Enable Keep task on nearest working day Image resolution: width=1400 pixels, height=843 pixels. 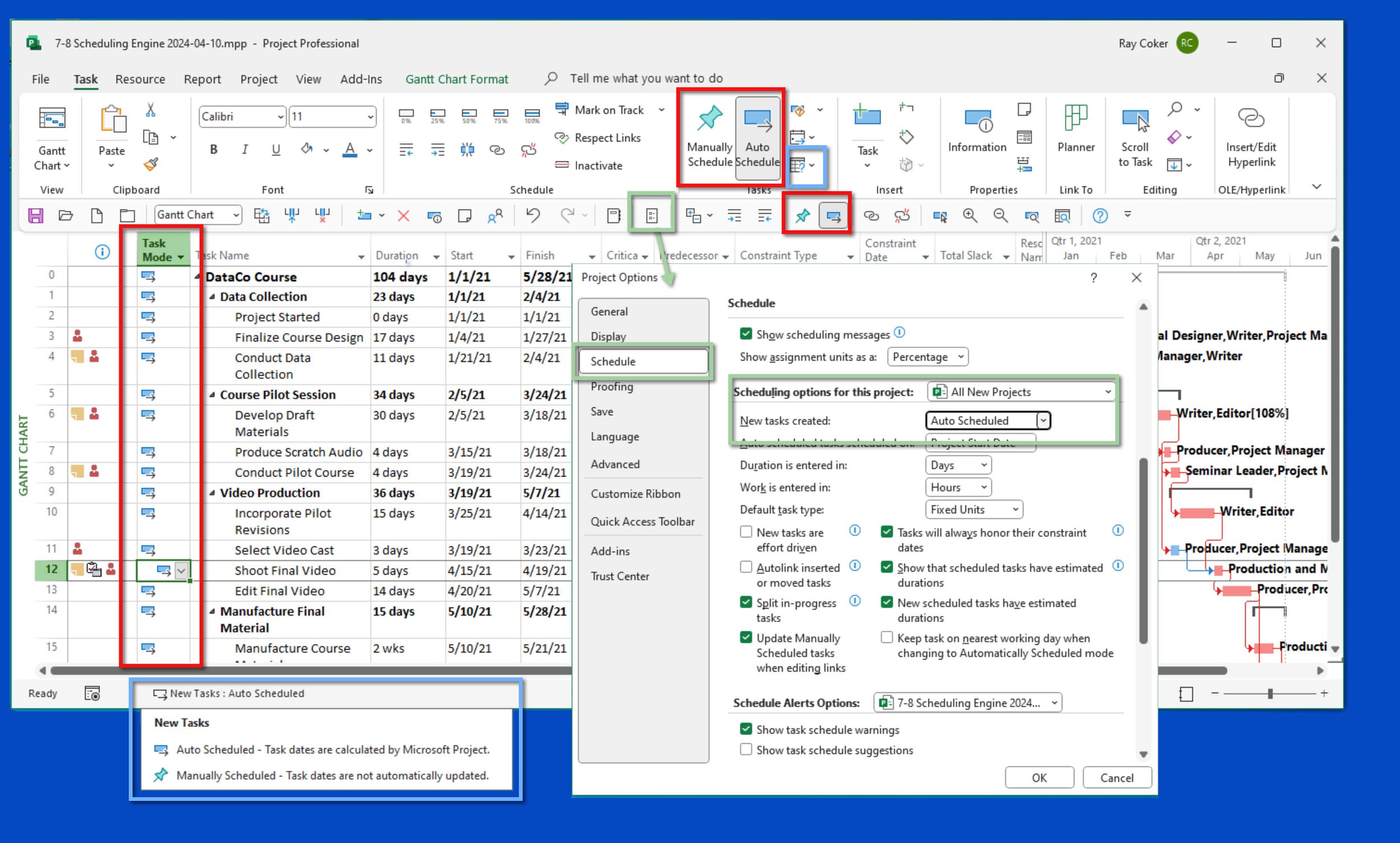(x=886, y=638)
